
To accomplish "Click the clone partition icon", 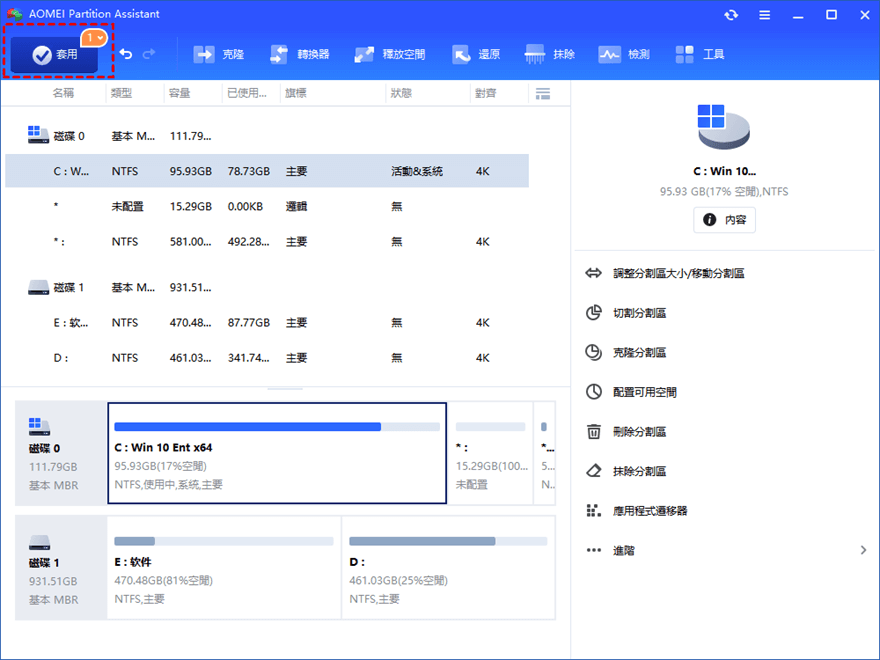I will (593, 352).
